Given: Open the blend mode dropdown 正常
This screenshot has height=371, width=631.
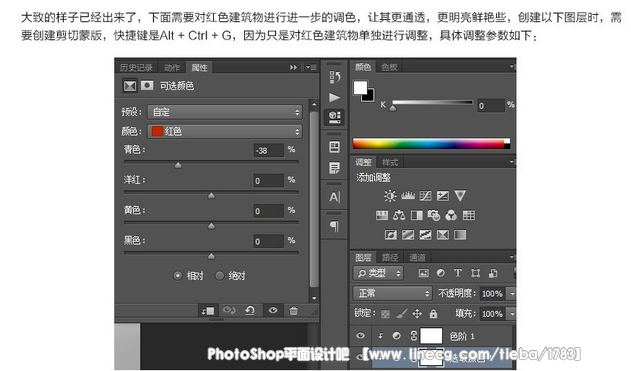Looking at the screenshot, I should (x=392, y=293).
